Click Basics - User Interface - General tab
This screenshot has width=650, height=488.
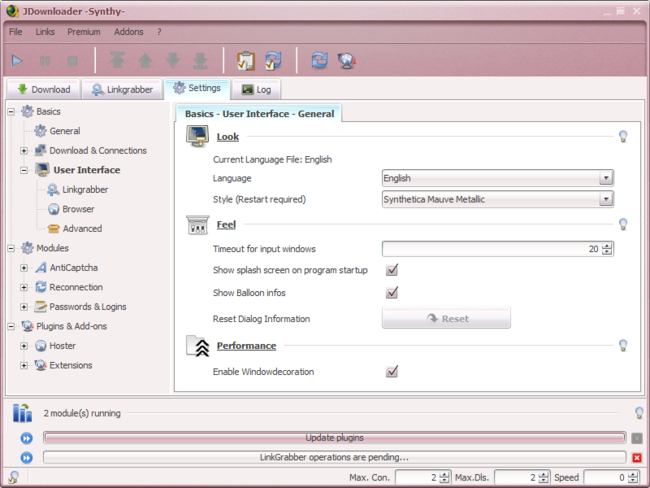coord(259,114)
